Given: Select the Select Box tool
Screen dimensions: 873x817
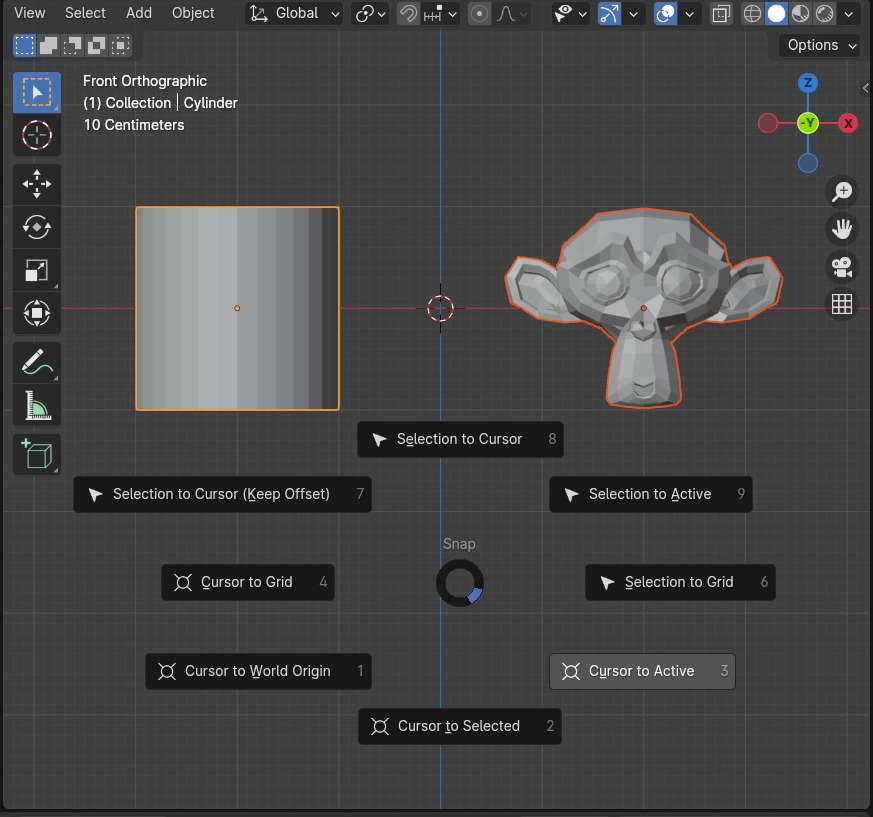Looking at the screenshot, I should click(37, 92).
